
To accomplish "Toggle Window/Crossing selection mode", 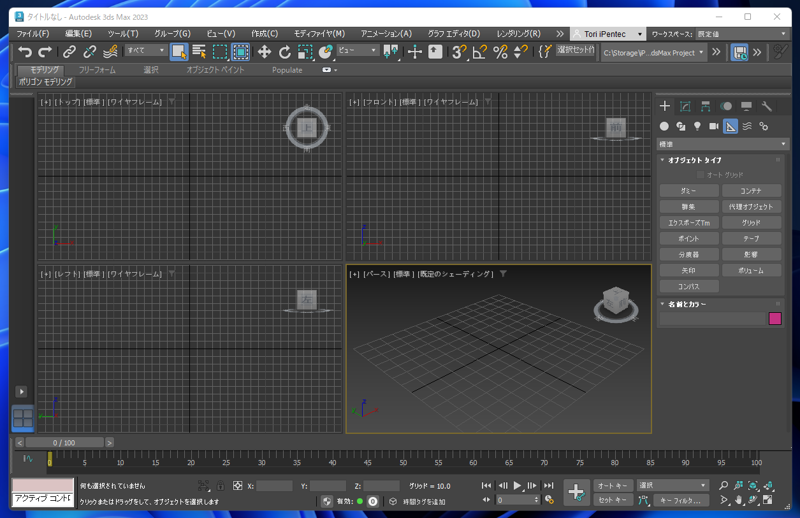I will (x=241, y=52).
